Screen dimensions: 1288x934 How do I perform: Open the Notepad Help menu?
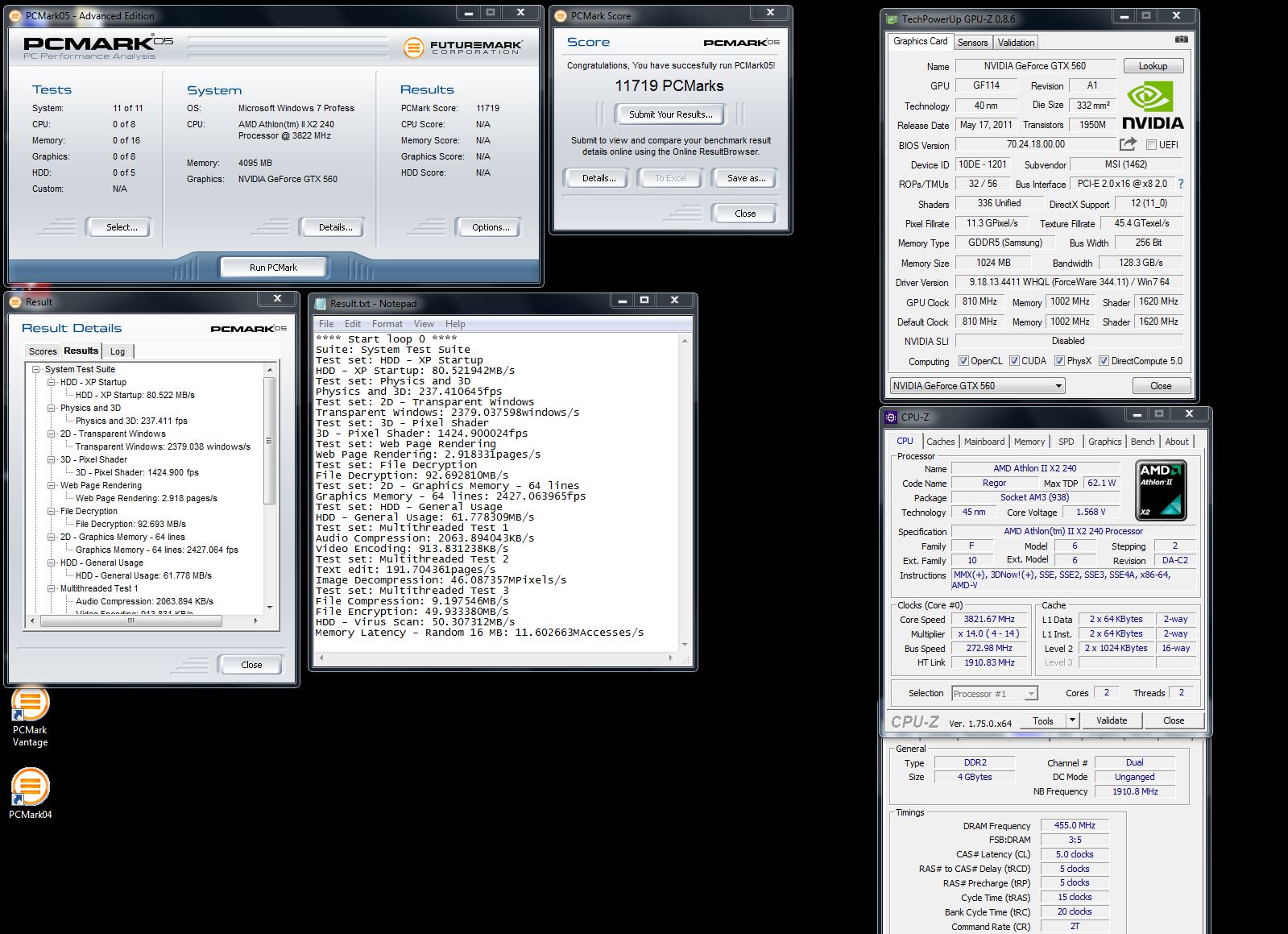point(455,324)
